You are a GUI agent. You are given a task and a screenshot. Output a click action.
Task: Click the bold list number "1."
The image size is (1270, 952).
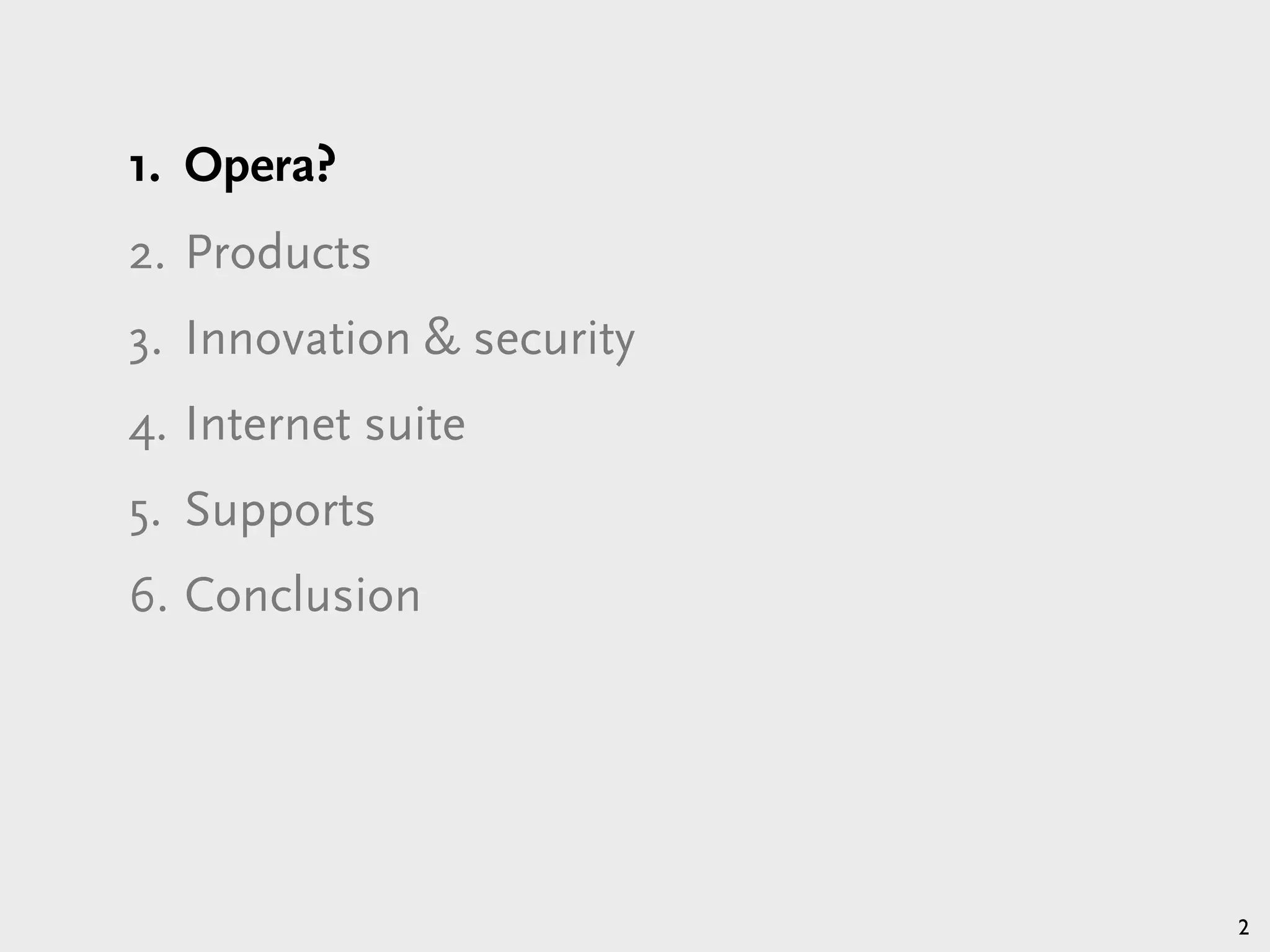tap(144, 168)
